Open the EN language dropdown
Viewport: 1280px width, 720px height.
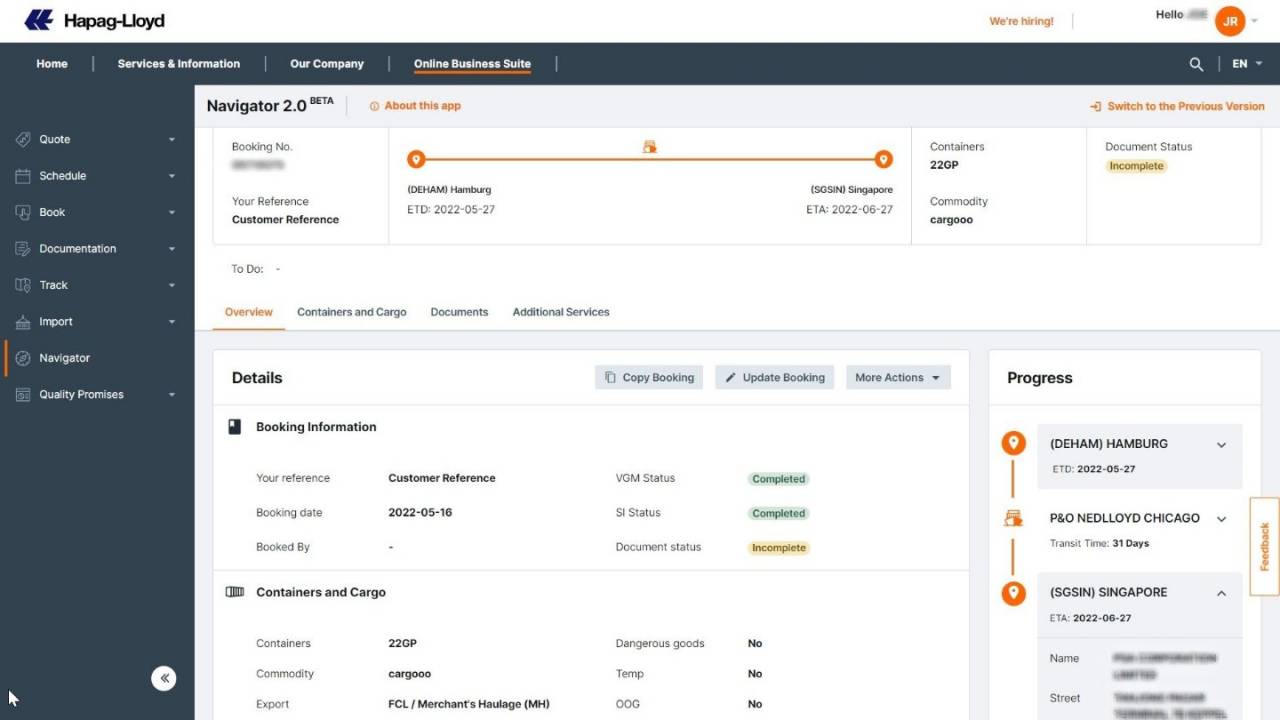1246,64
